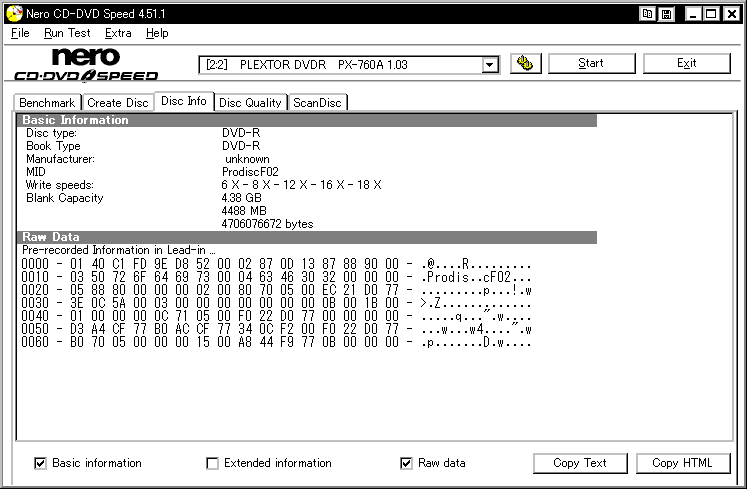
Task: Click the hex row starting with 0040
Action: click(x=276, y=316)
